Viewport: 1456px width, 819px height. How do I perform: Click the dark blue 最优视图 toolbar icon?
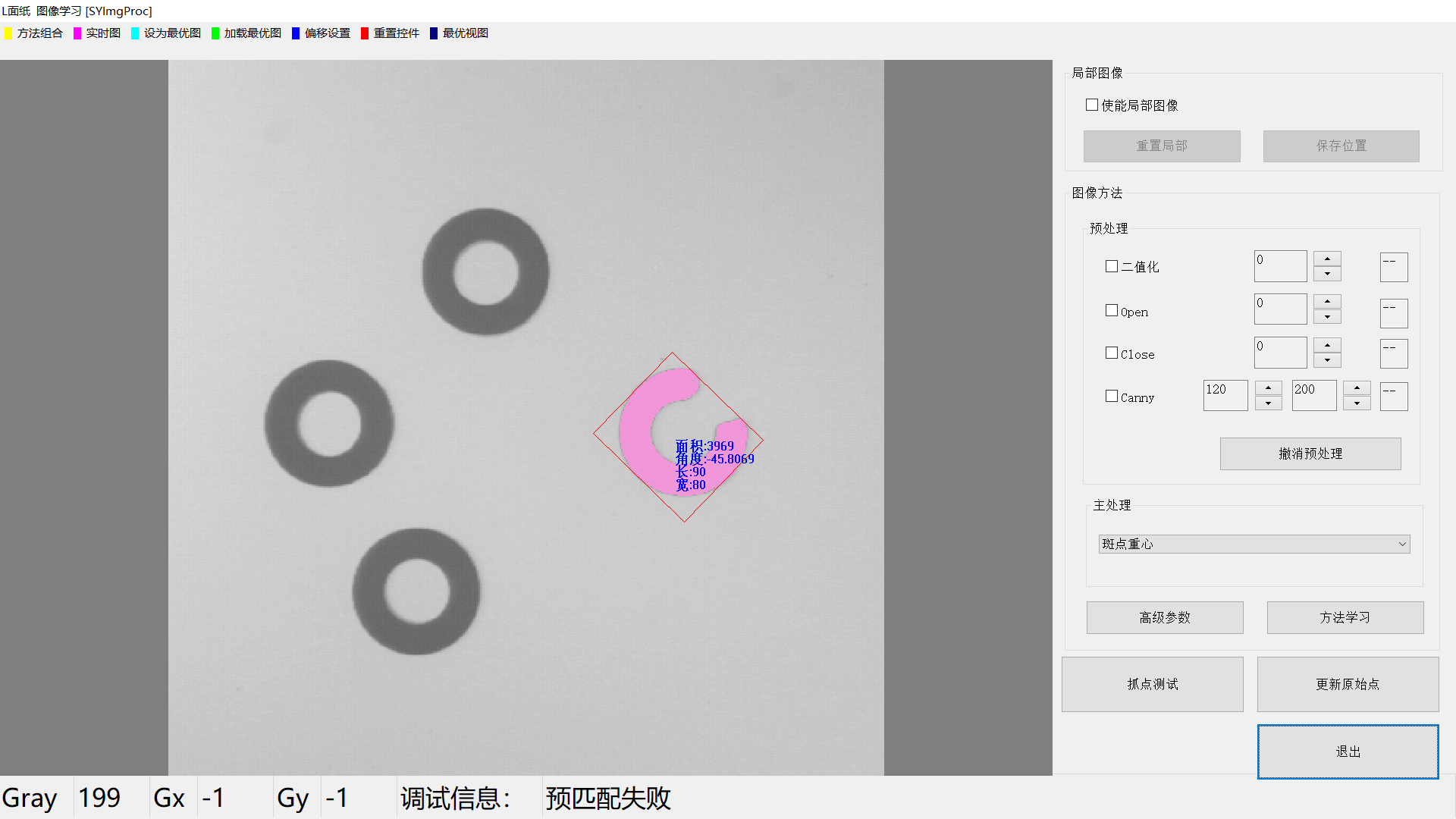pyautogui.click(x=434, y=33)
